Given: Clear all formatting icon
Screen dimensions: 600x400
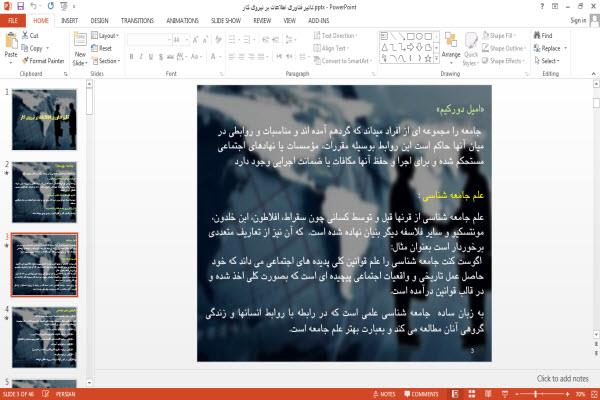Looking at the screenshot, I should [218, 39].
